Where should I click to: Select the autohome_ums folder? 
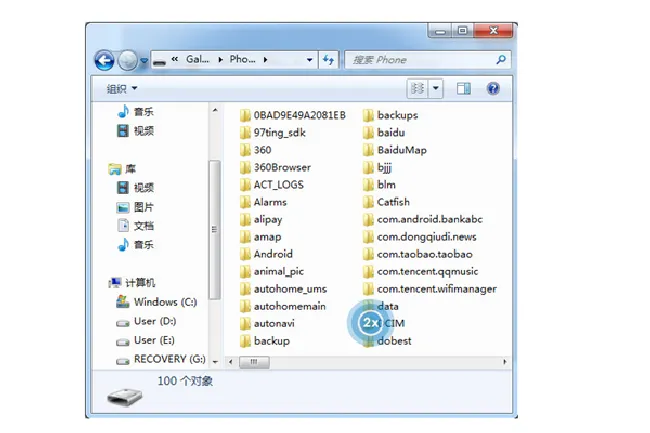tap(284, 289)
